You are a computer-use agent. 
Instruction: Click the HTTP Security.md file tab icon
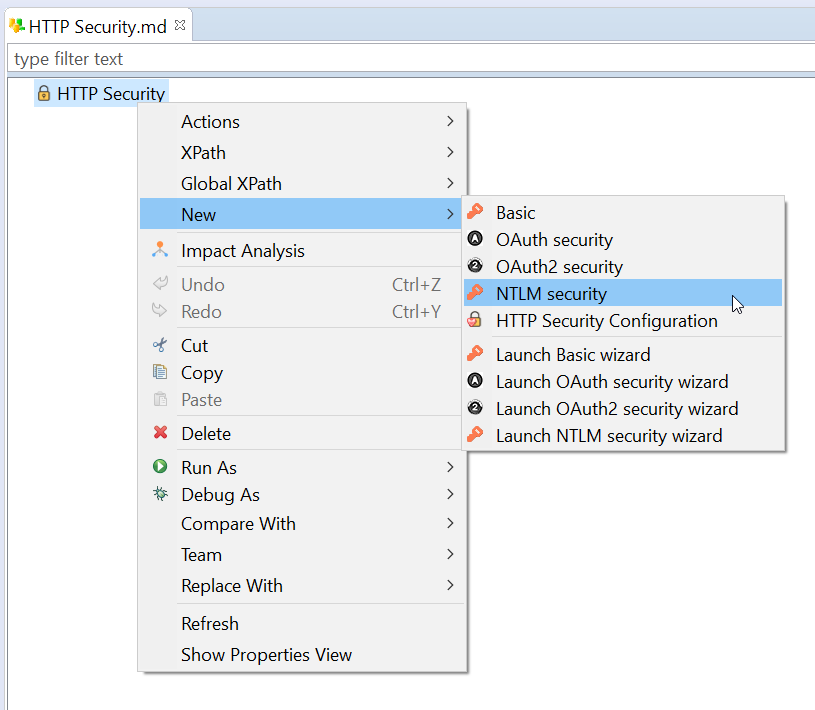17,25
